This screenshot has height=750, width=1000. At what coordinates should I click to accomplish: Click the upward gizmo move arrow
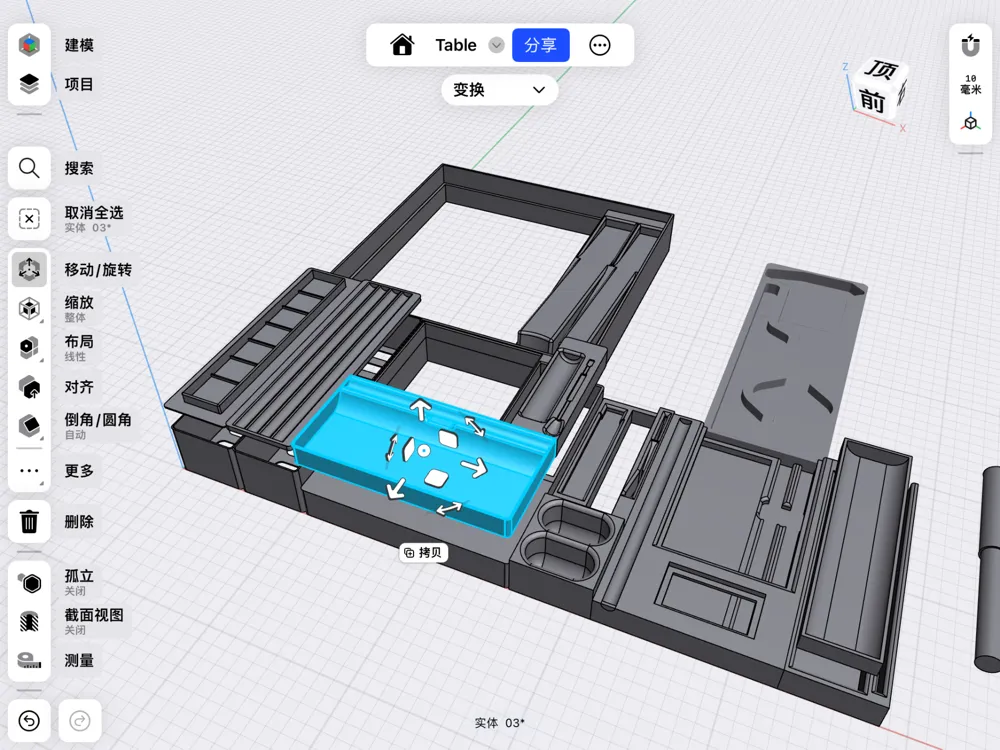point(420,408)
